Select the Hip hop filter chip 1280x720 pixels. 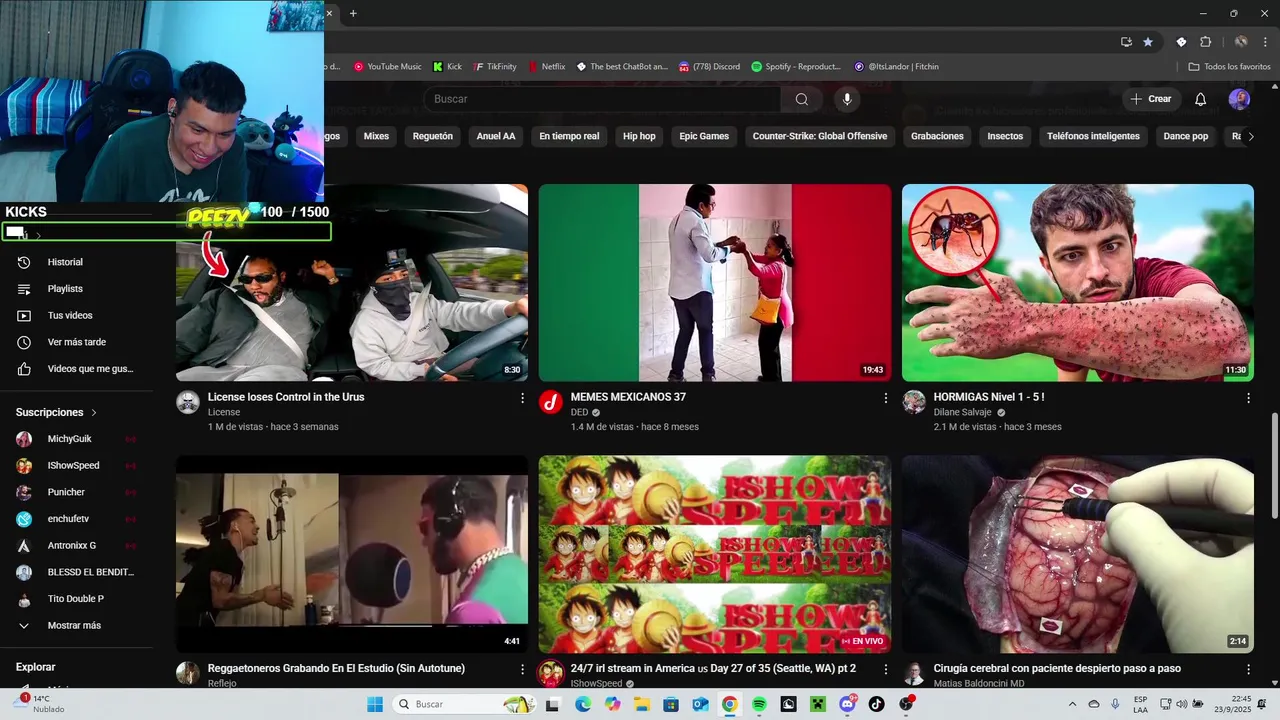(639, 136)
